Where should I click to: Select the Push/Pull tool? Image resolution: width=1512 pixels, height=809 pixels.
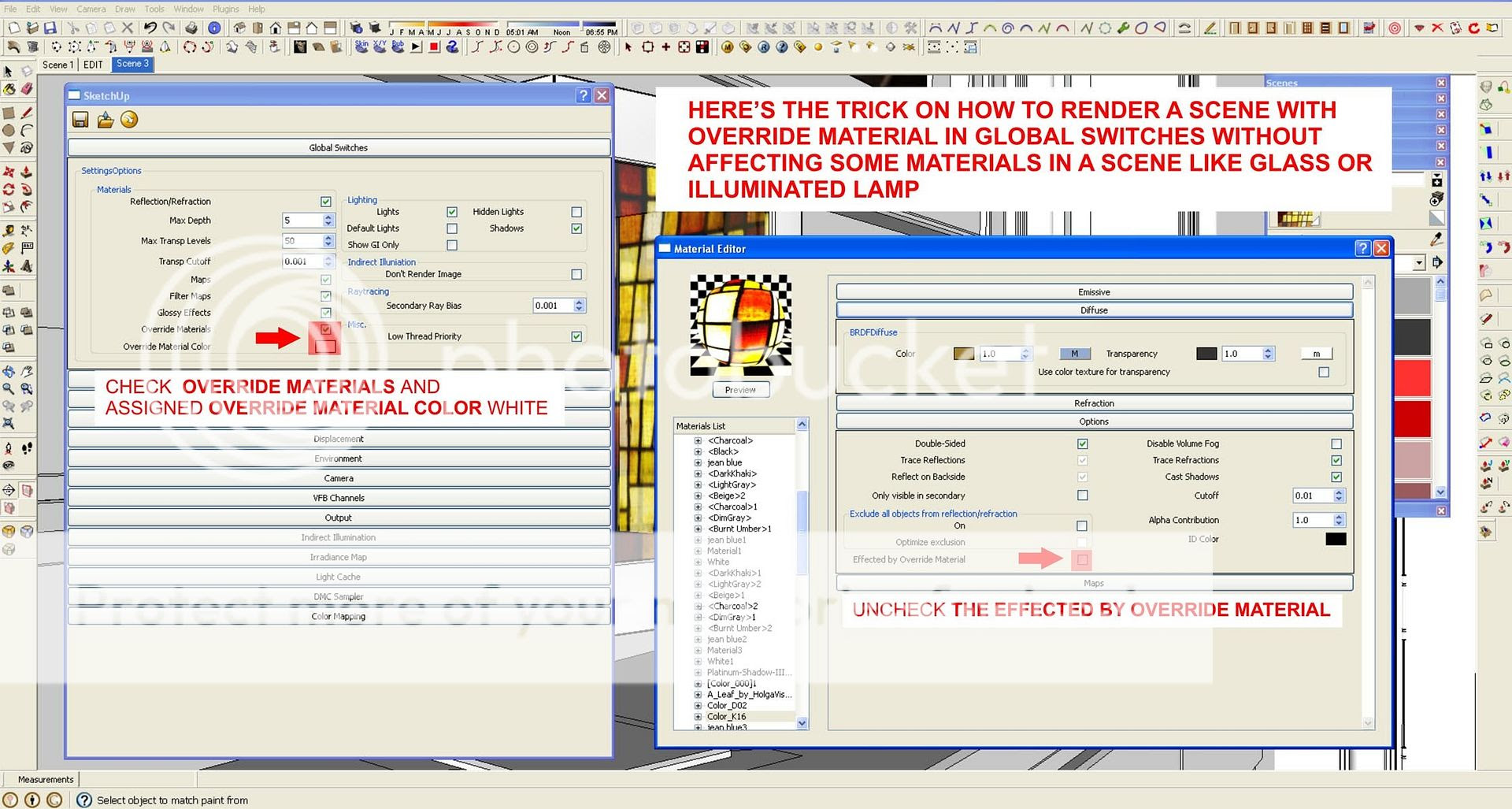pos(27,171)
